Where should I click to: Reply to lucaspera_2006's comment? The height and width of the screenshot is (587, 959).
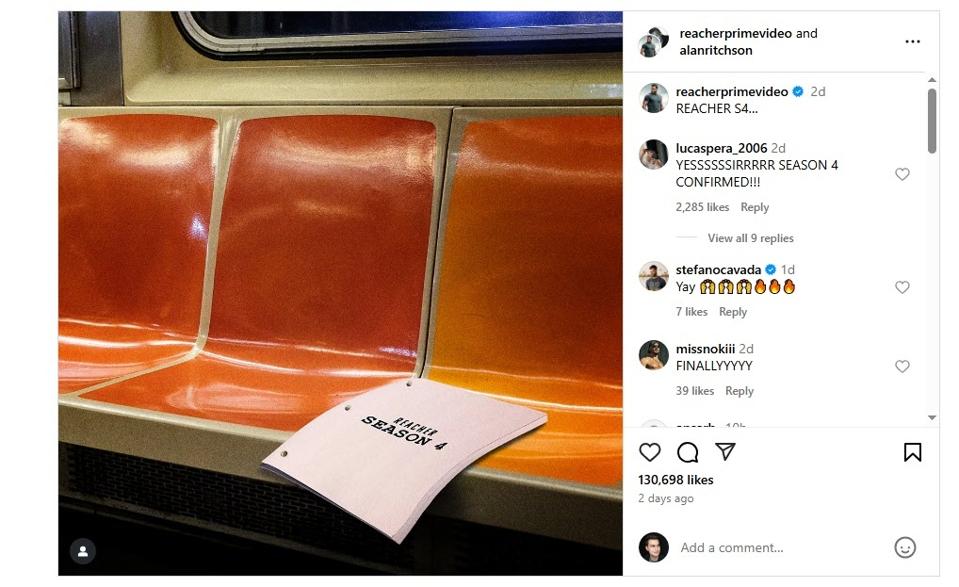[x=755, y=207]
